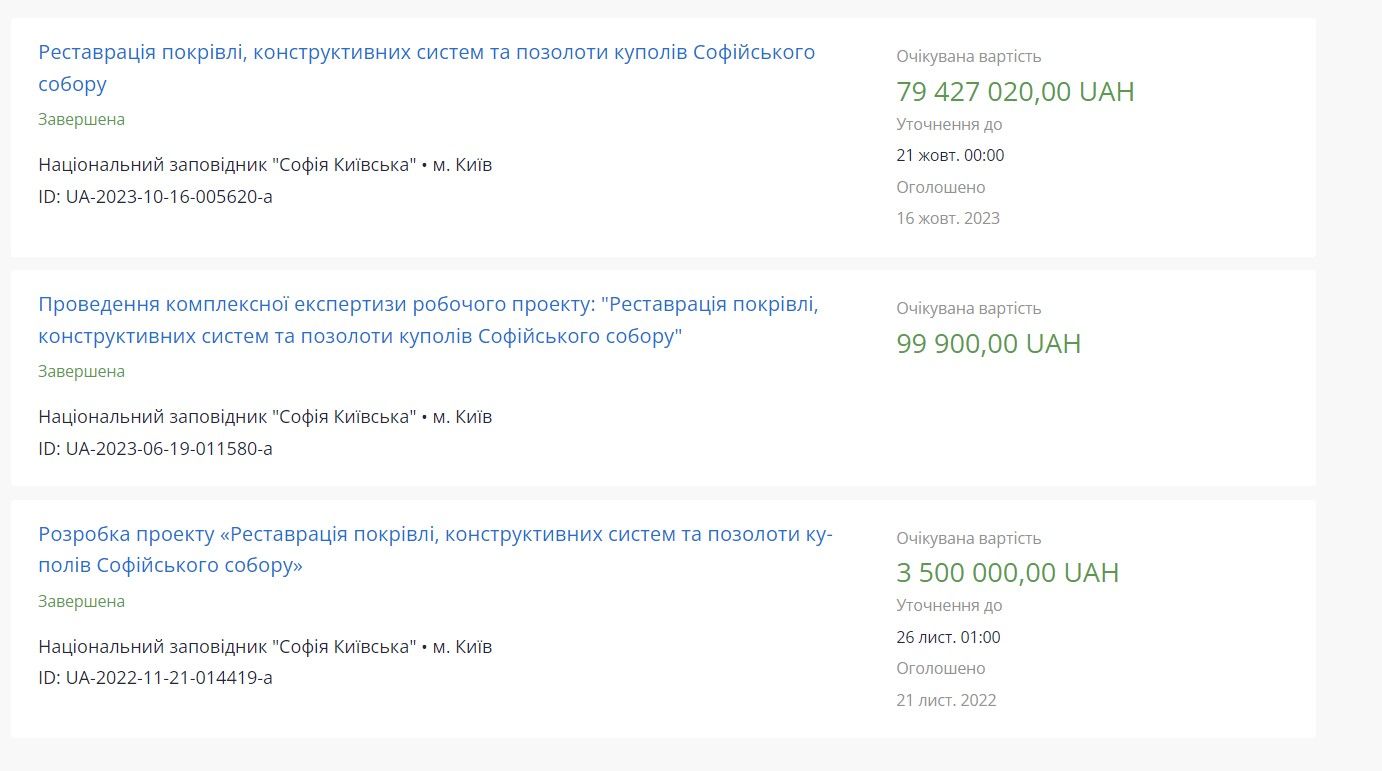Screen dimensions: 1382x771
Task: Click the 3 500 000,00 UAH amount
Action: 1007,573
